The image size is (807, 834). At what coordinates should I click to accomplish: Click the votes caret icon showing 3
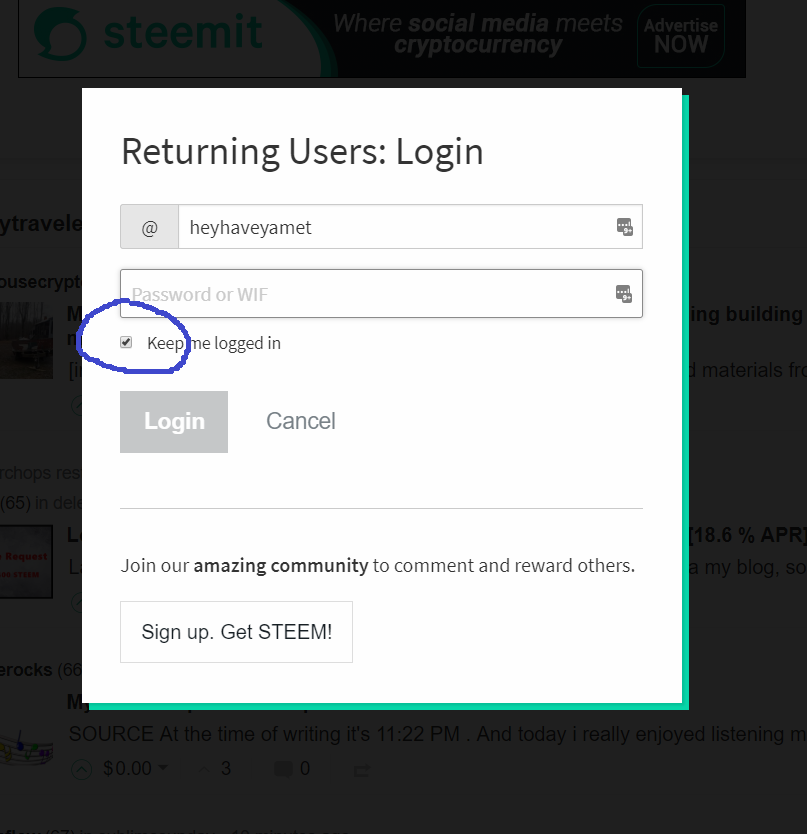click(204, 768)
